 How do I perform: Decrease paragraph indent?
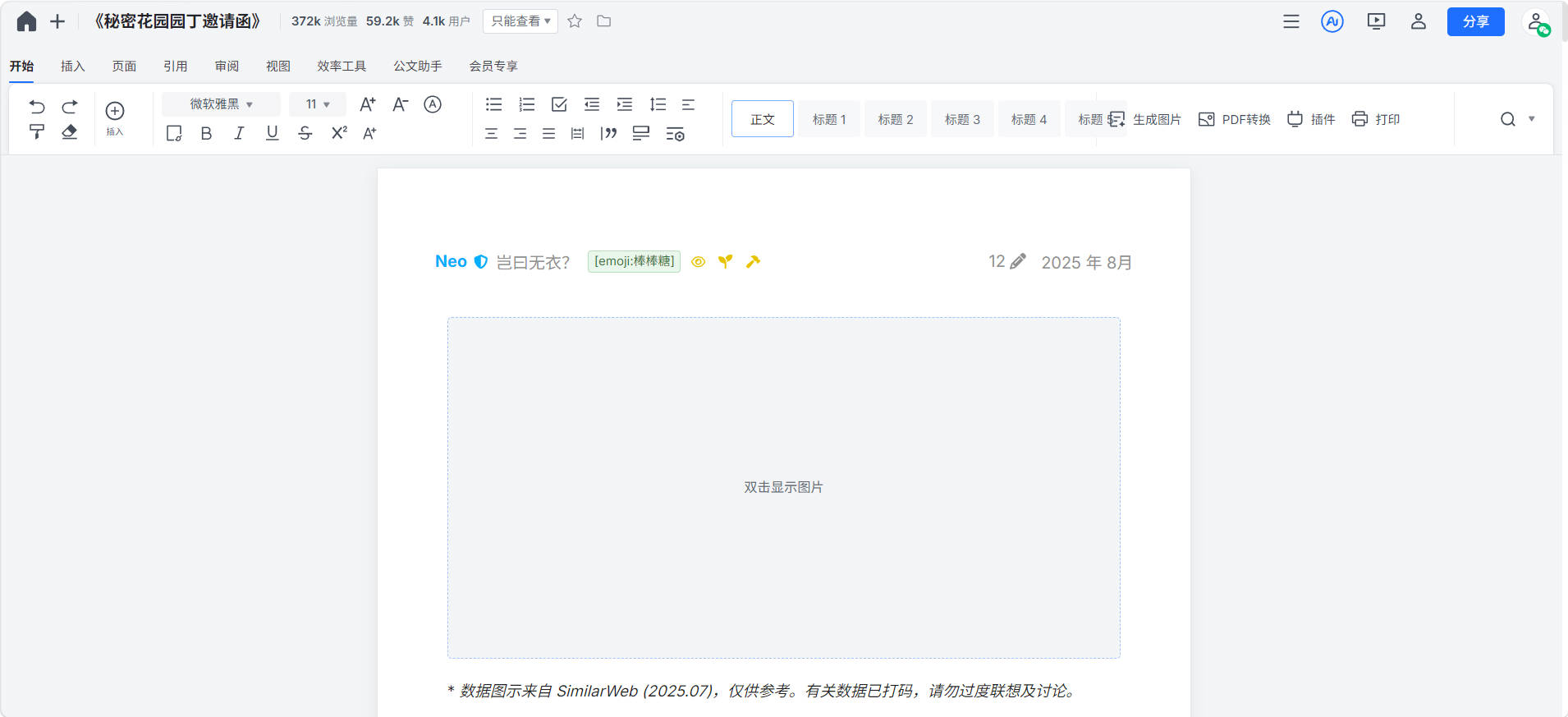[592, 104]
